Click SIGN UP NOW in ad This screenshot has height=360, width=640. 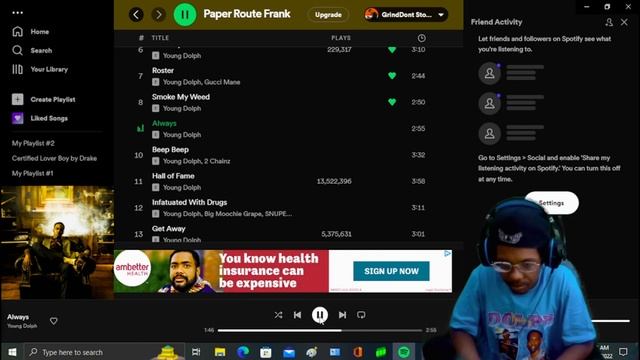click(391, 271)
